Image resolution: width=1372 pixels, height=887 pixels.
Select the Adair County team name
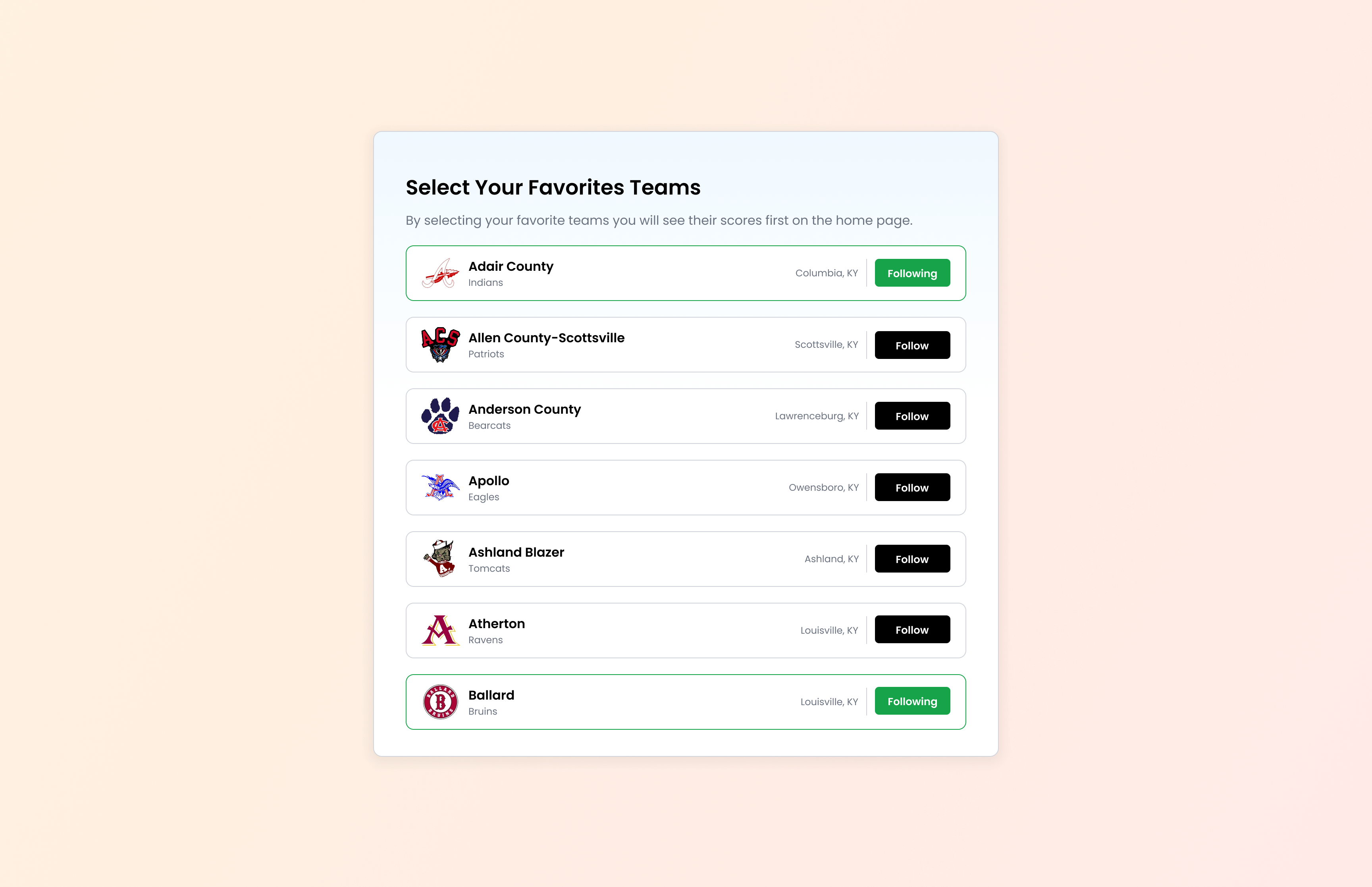pyautogui.click(x=511, y=266)
